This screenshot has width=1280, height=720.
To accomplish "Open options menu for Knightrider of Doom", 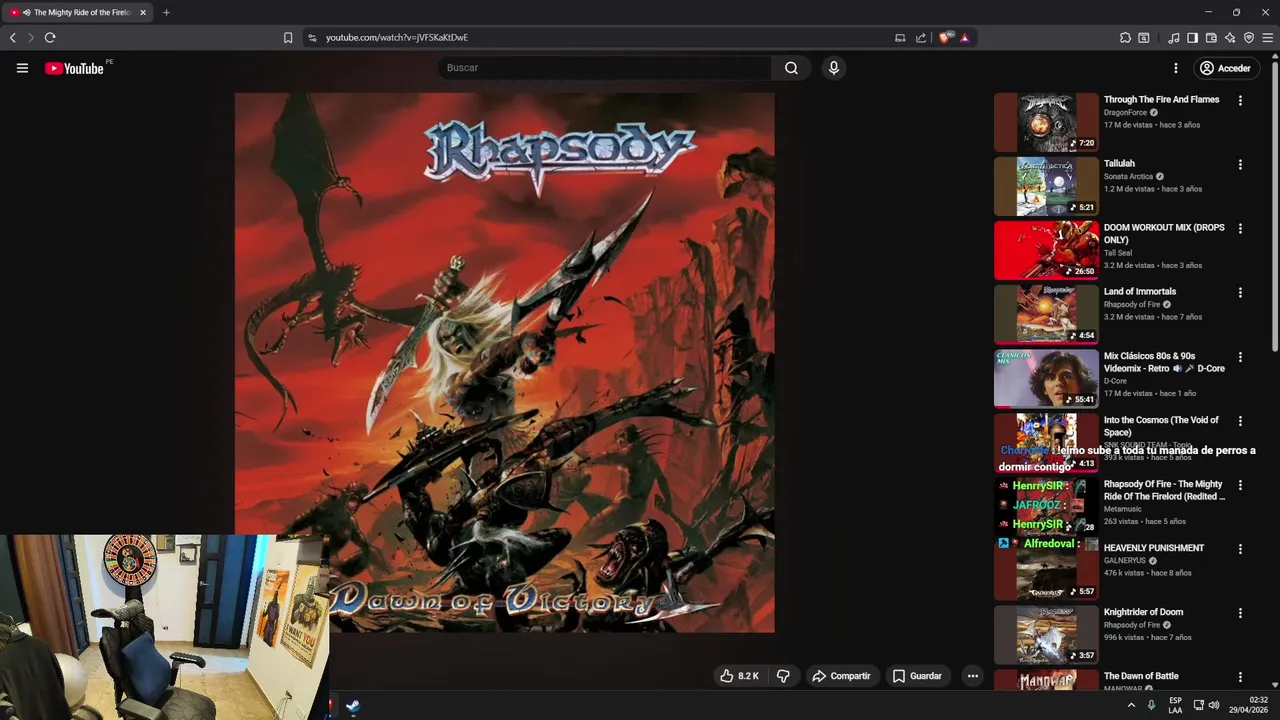I will 1240,613.
